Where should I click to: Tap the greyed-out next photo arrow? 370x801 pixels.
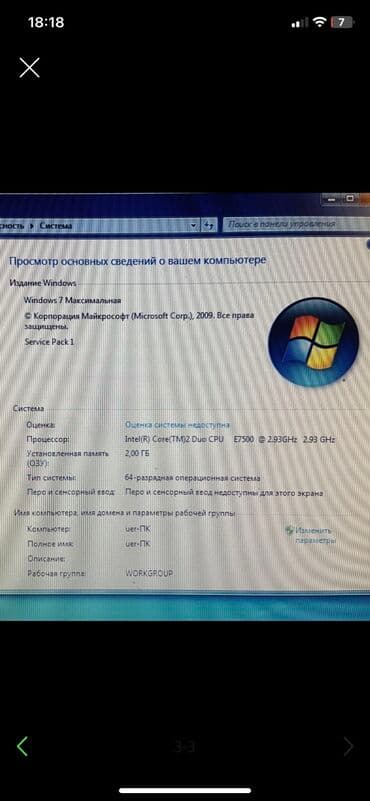[x=349, y=746]
